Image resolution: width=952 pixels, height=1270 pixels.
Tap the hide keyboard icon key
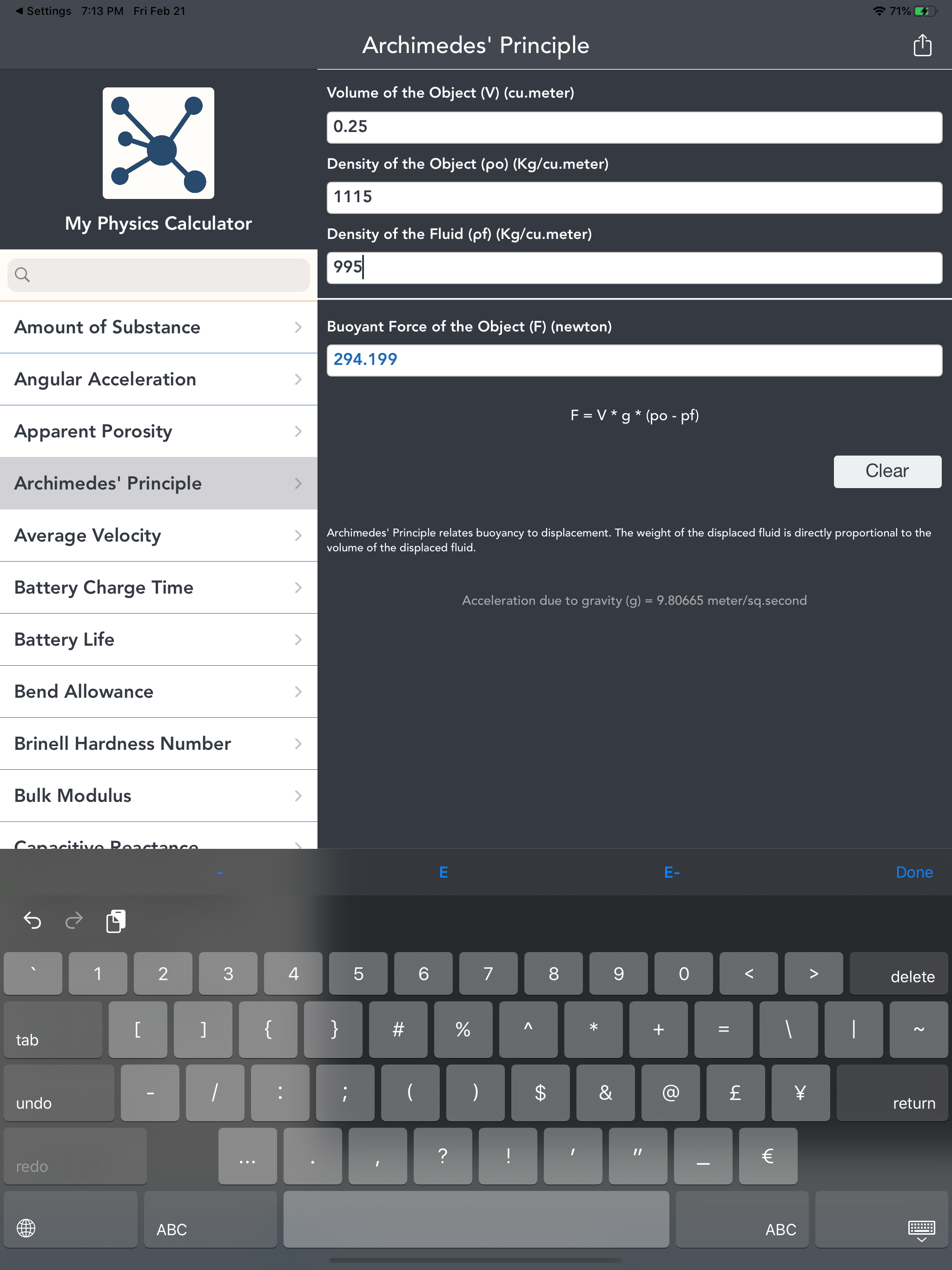(x=921, y=1229)
